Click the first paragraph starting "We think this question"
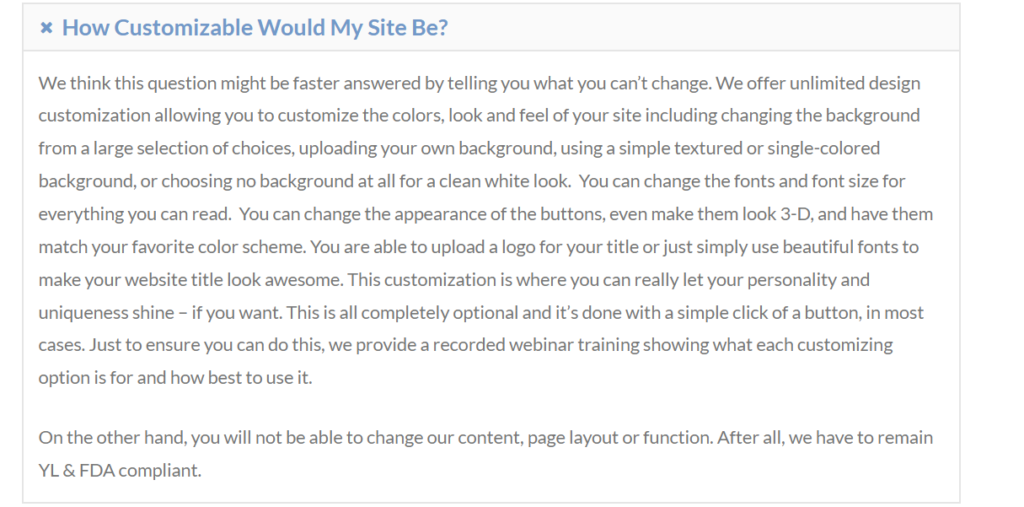The height and width of the screenshot is (507, 1024). tap(480, 230)
